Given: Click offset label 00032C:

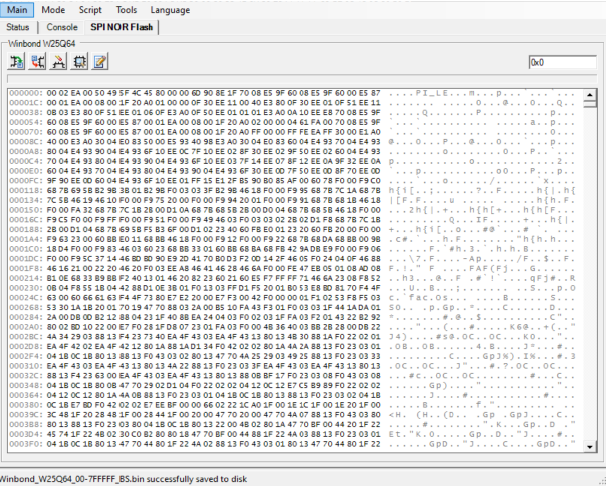Looking at the screenshot, I should click(x=26, y=376).
